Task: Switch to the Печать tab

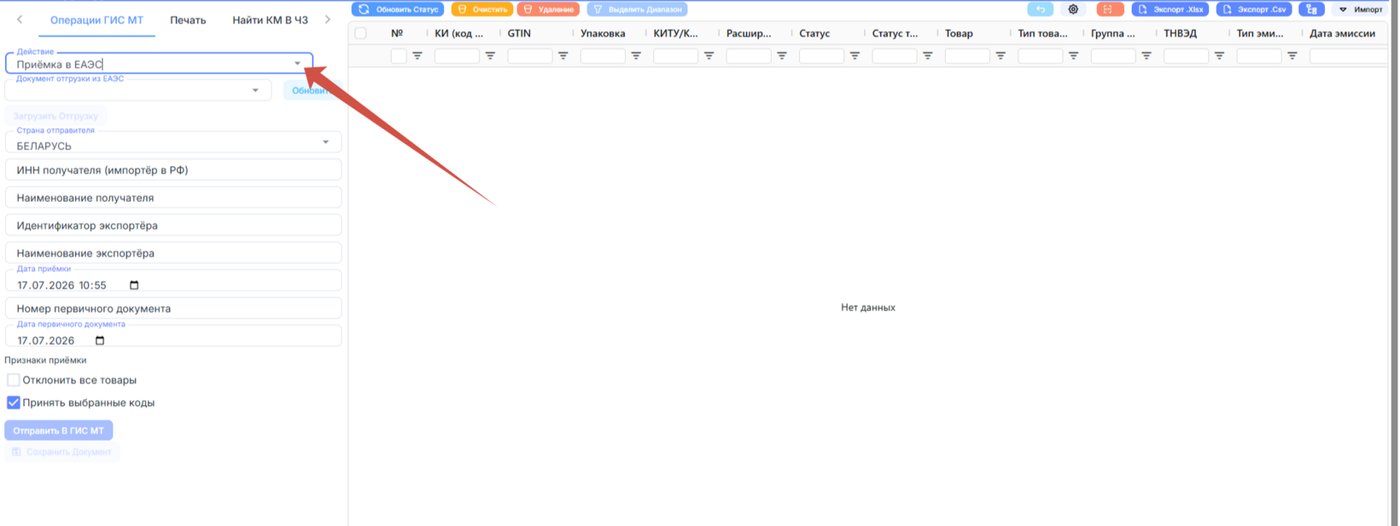Action: (188, 20)
